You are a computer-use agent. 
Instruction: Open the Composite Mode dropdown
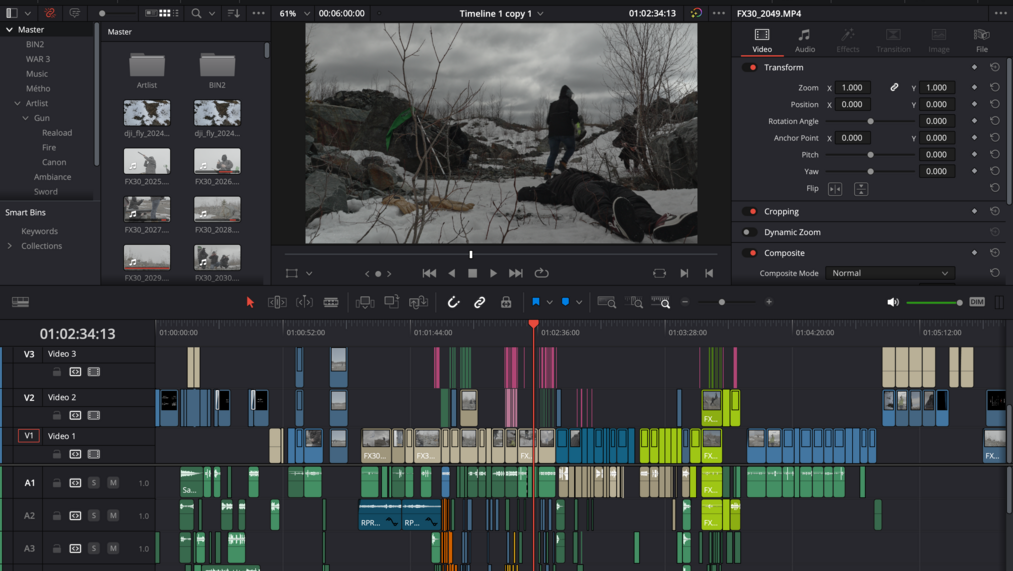tap(889, 273)
